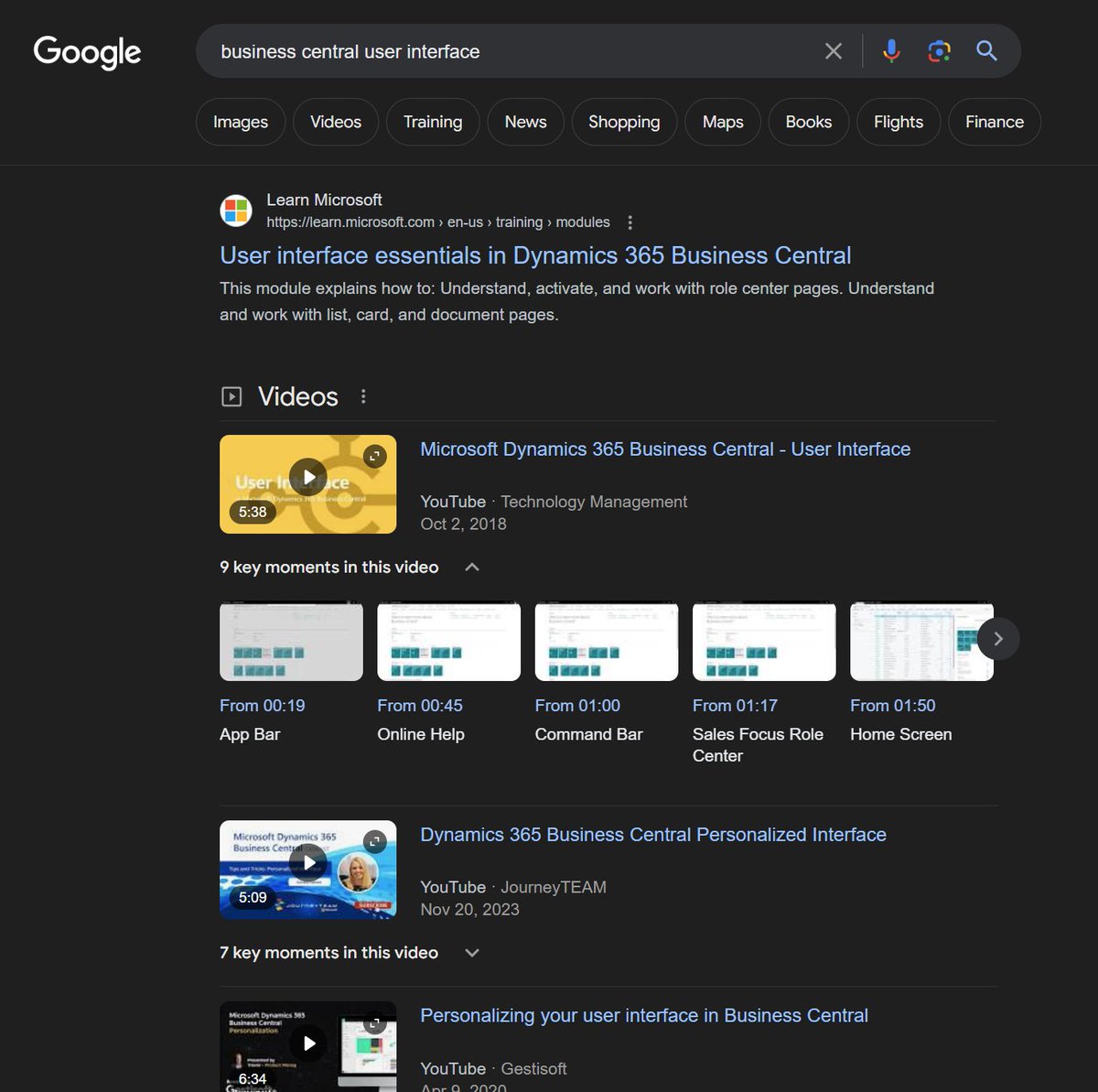Click the Learn Microsoft site name

[324, 200]
